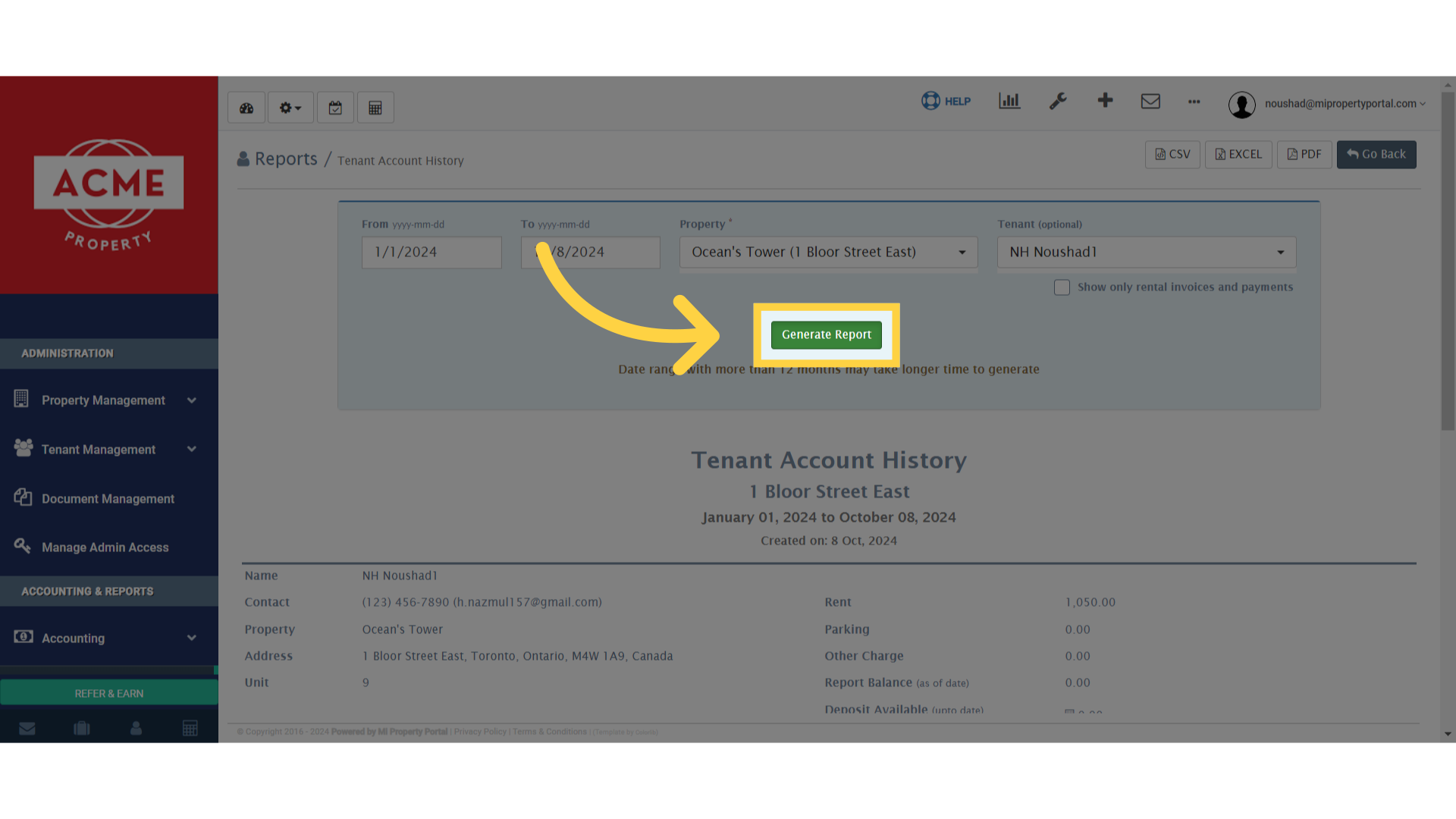The height and width of the screenshot is (819, 1456).
Task: Open the briefcase icon at sidebar bottom
Action: (x=81, y=728)
